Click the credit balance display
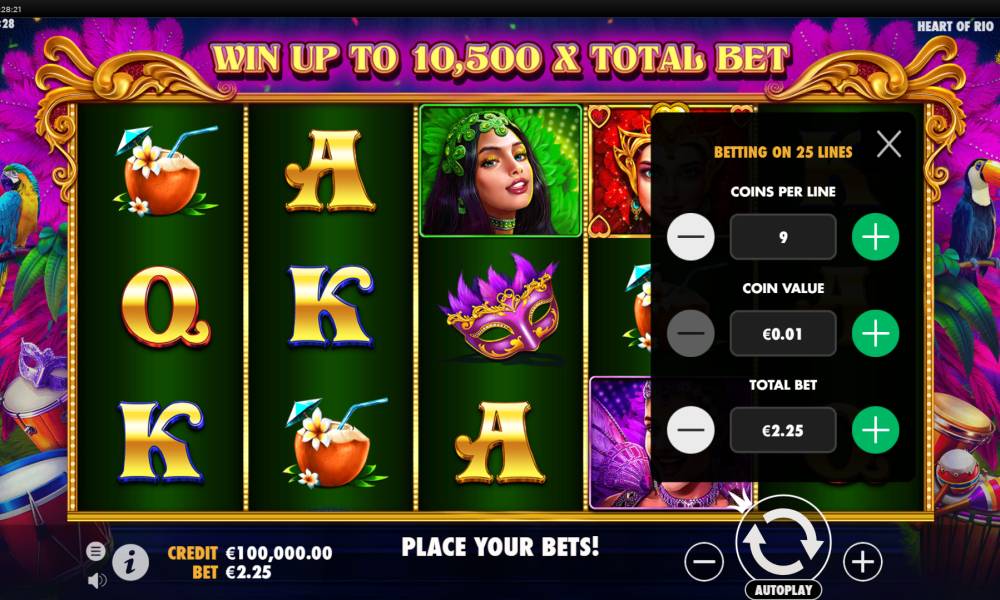Viewport: 1000px width, 600px height. tap(250, 553)
